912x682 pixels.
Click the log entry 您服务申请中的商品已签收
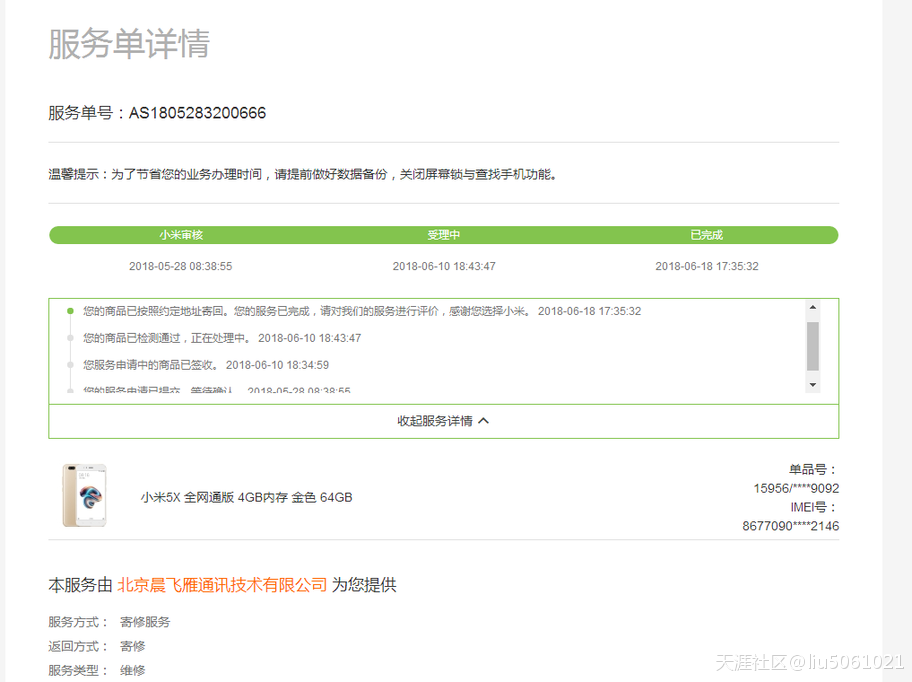pyautogui.click(x=206, y=365)
